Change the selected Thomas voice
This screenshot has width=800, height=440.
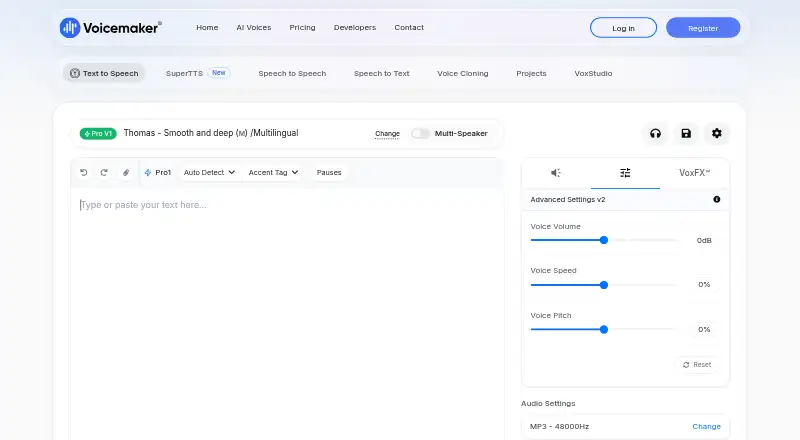387,134
